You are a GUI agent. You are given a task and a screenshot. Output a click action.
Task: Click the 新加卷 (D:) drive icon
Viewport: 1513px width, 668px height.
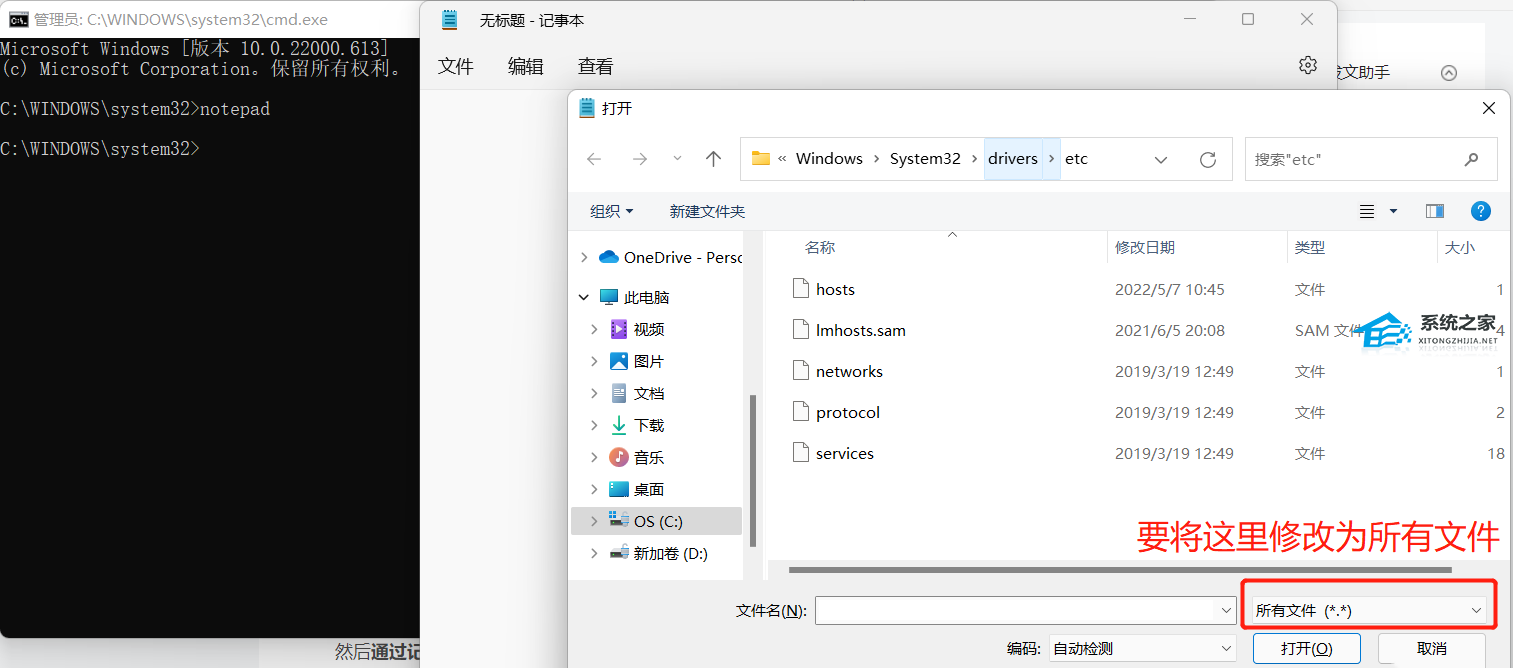619,552
